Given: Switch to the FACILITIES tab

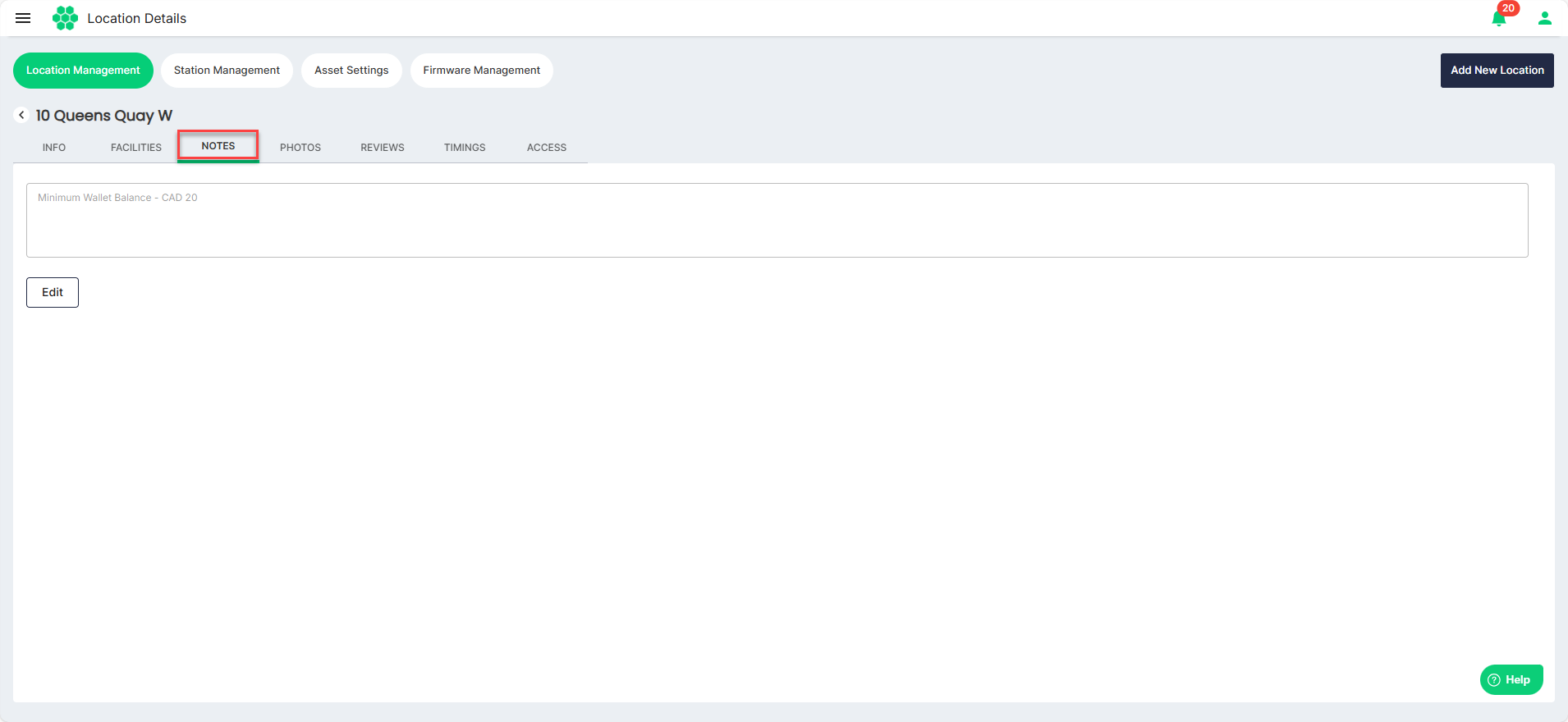Looking at the screenshot, I should click(136, 148).
